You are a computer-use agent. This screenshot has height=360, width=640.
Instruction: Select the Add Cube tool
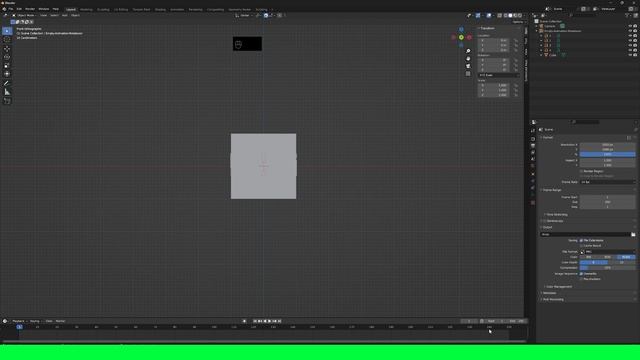(x=7, y=101)
